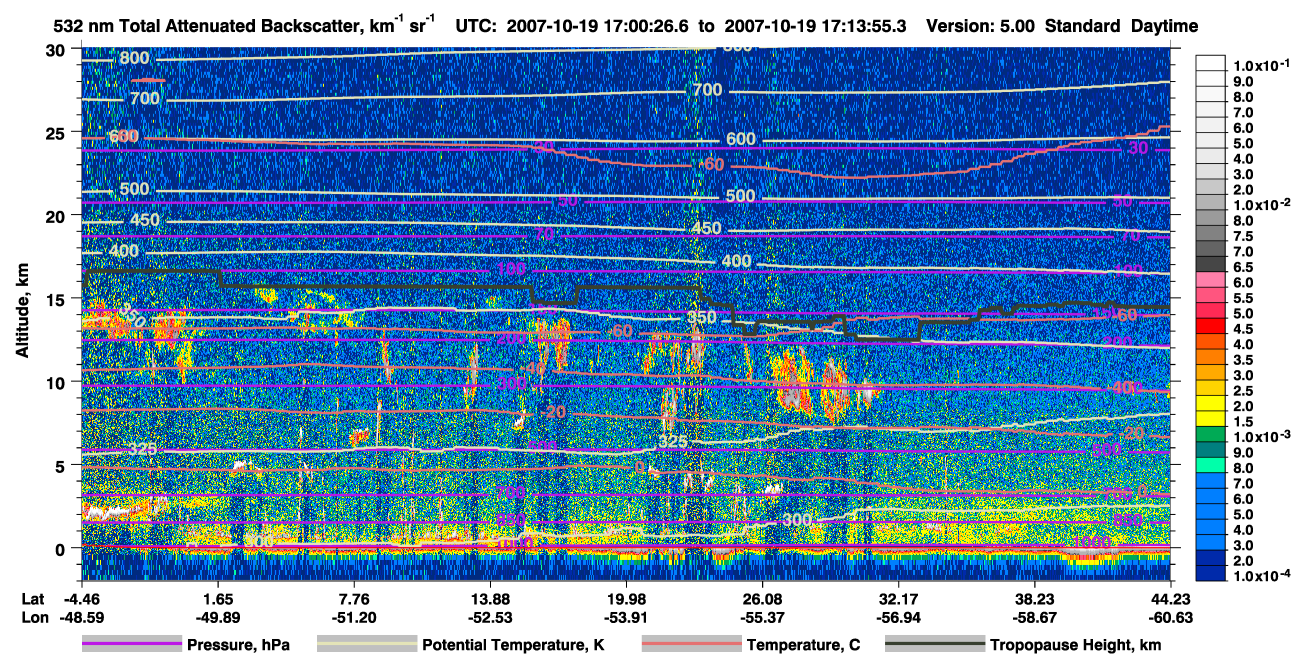Click the longitude value -55.37
The width and height of the screenshot is (1300, 667).
click(761, 617)
